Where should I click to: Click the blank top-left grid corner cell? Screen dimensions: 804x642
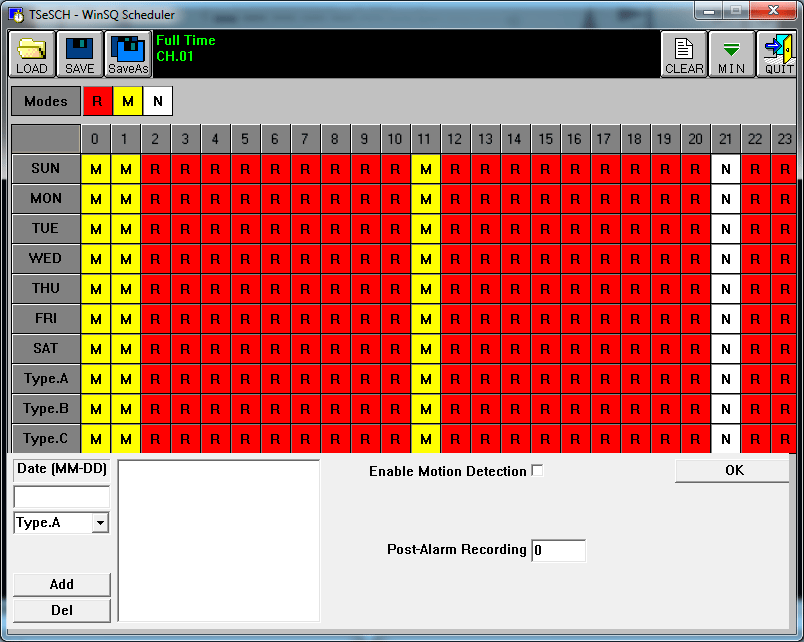pyautogui.click(x=46, y=139)
